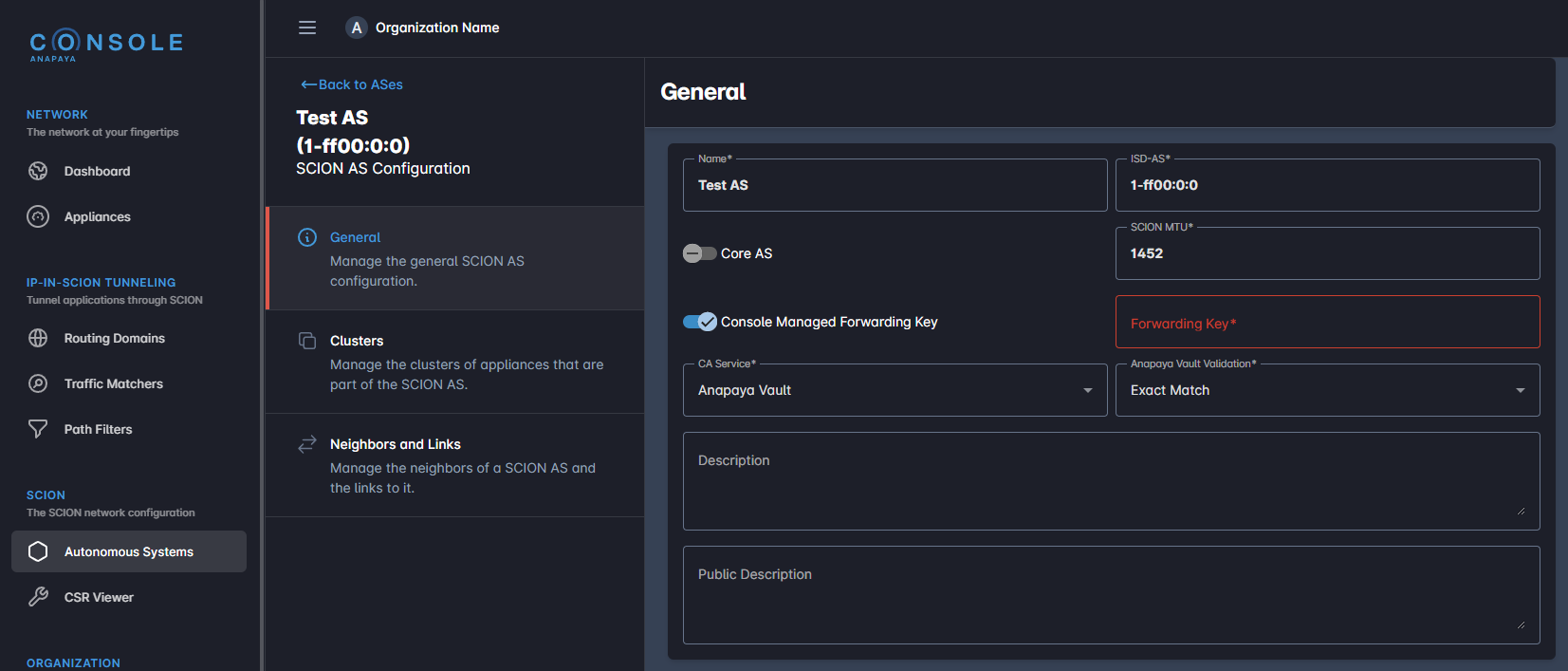The height and width of the screenshot is (671, 1568).
Task: Click the Traffic Matchers icon
Action: 38,383
